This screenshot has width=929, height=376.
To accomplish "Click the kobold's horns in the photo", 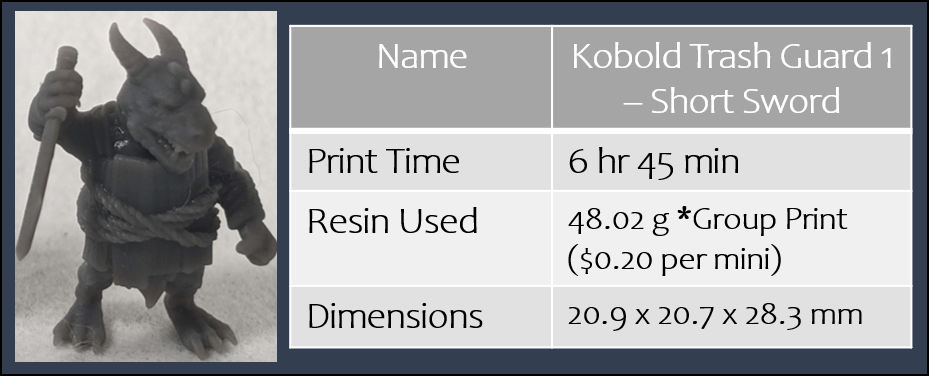I will pyautogui.click(x=149, y=46).
